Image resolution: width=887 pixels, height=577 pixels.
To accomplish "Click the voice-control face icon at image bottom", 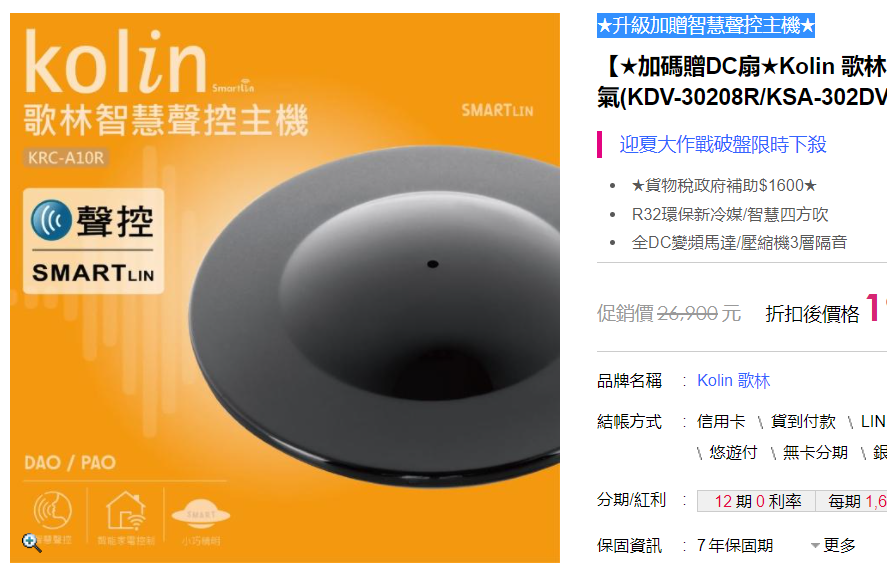I will (x=53, y=510).
